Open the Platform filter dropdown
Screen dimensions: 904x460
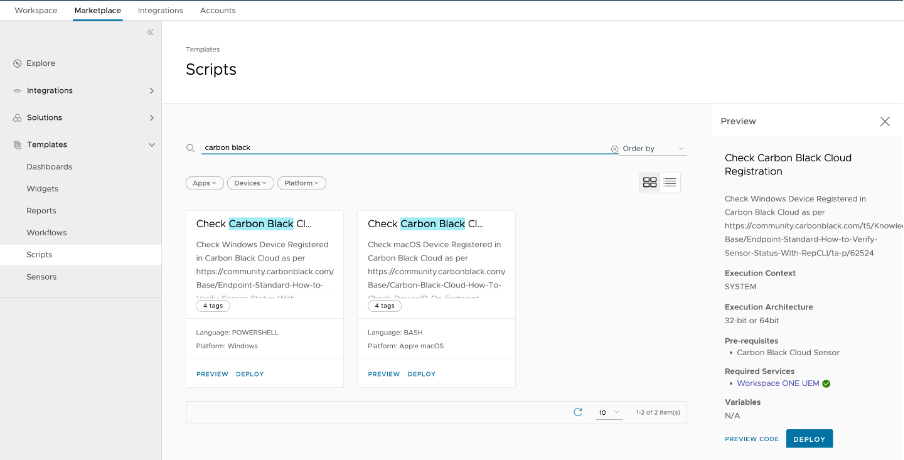[302, 183]
